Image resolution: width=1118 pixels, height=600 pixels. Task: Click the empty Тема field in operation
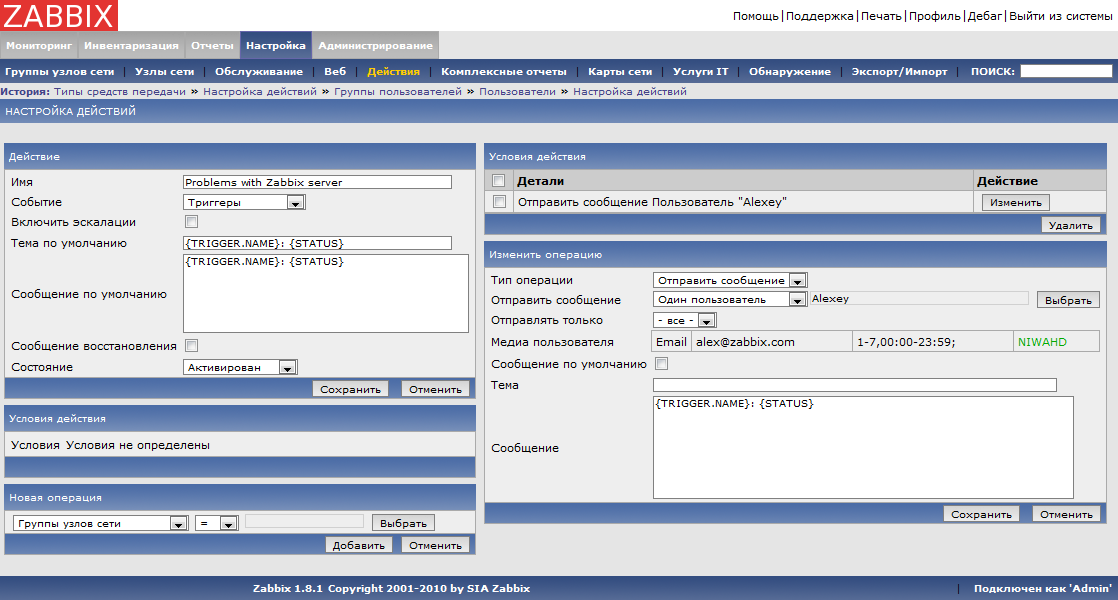pos(855,385)
